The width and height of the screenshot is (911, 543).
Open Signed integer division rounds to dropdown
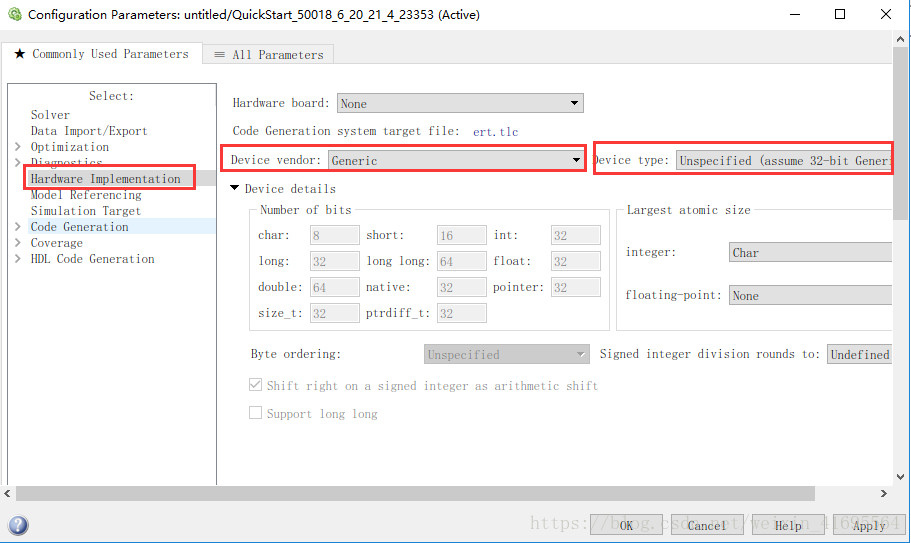[859, 354]
